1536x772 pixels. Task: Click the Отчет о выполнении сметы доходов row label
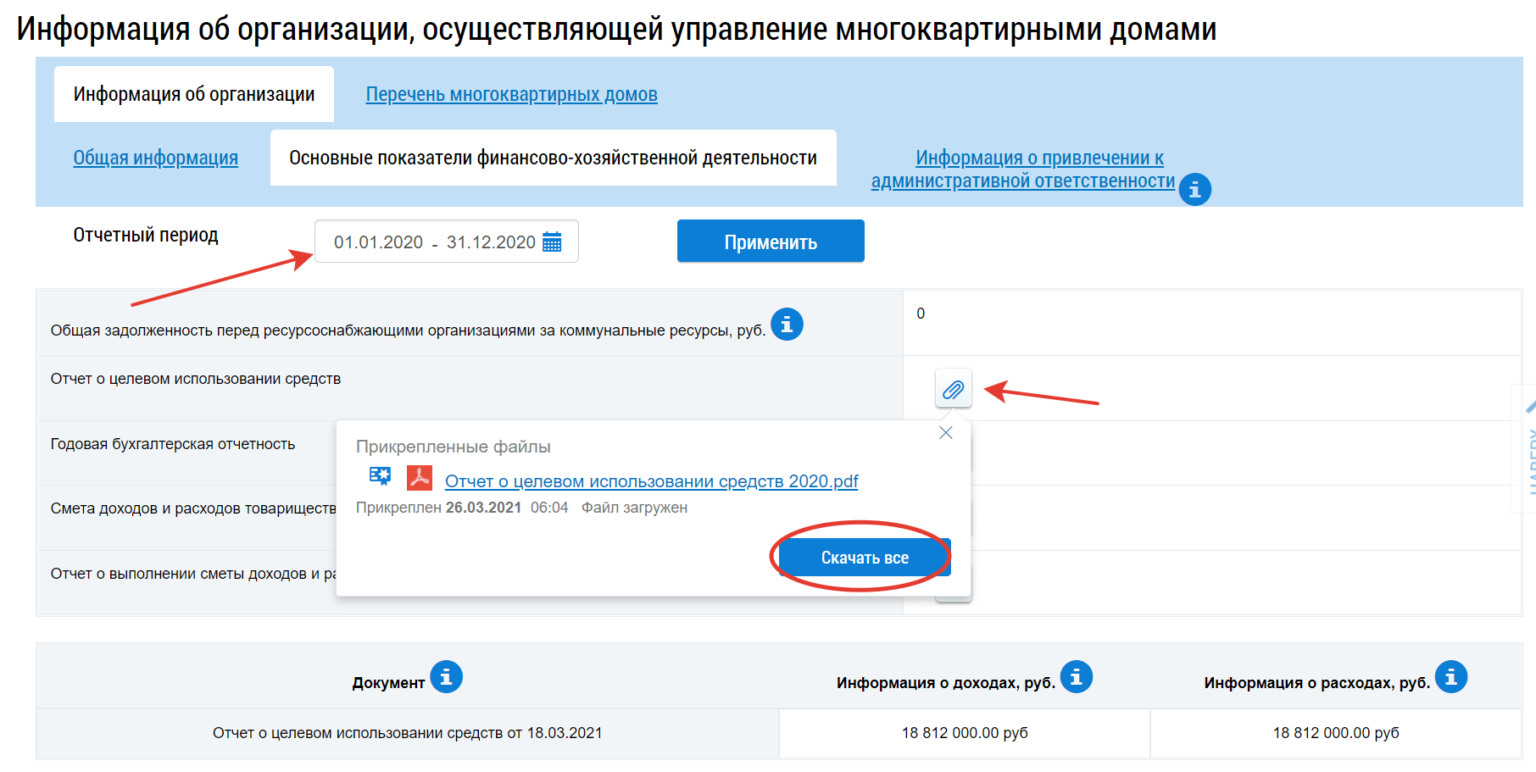(x=192, y=574)
